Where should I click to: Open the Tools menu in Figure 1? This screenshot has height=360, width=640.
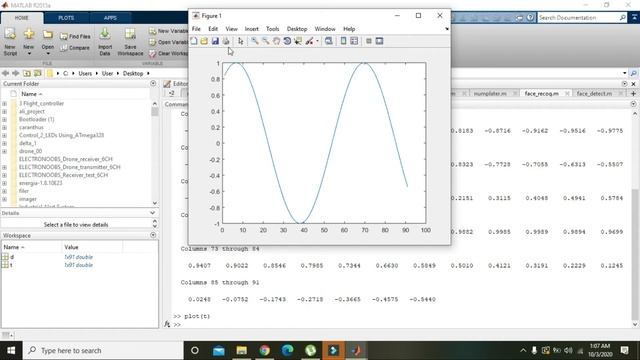pyautogui.click(x=272, y=29)
